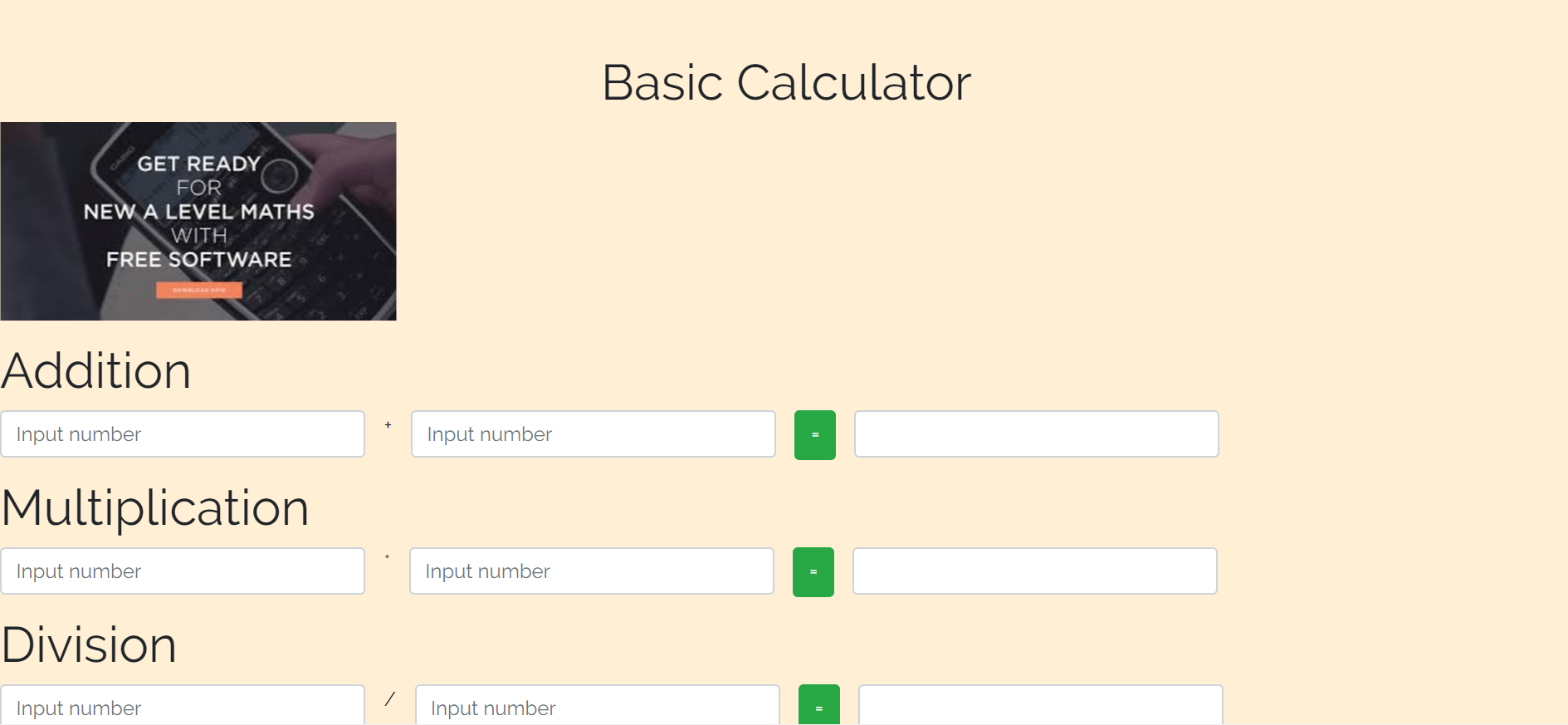This screenshot has height=725, width=1568.
Task: Click the first Addition input number field
Action: (183, 434)
